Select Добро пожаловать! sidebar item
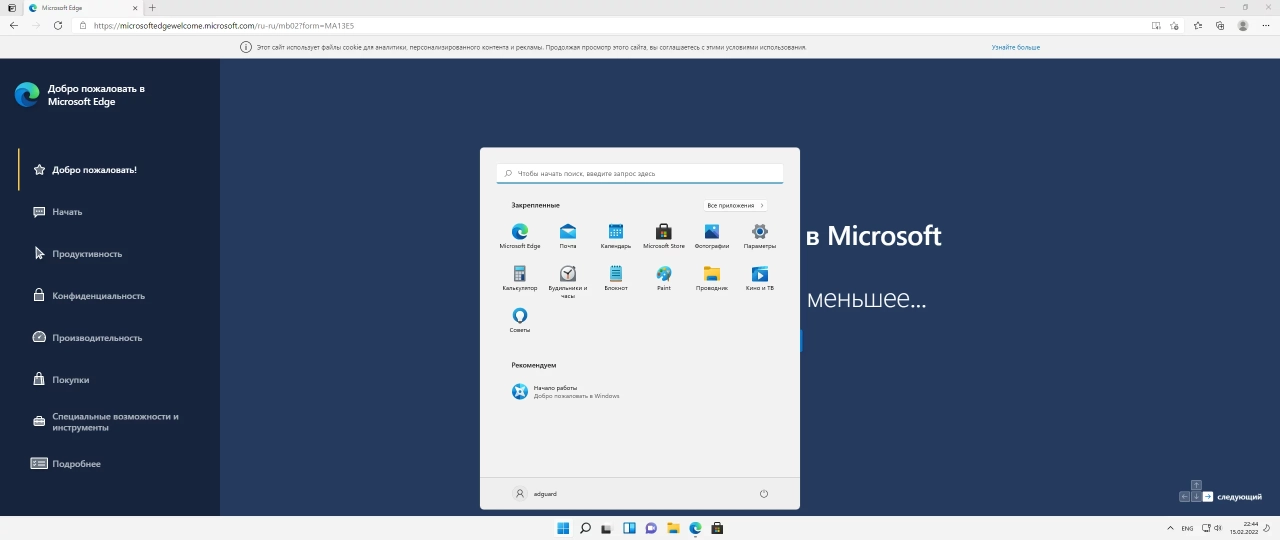This screenshot has height=540, width=1280. pyautogui.click(x=85, y=170)
